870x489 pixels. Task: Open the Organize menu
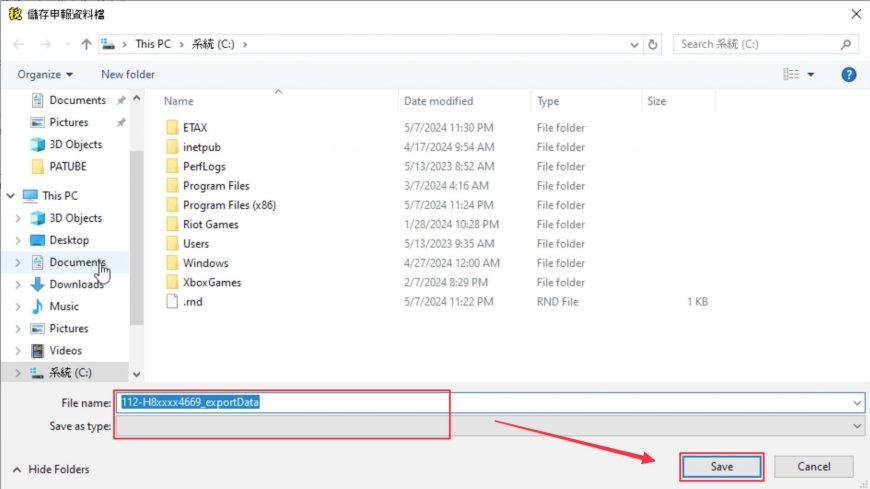44,74
